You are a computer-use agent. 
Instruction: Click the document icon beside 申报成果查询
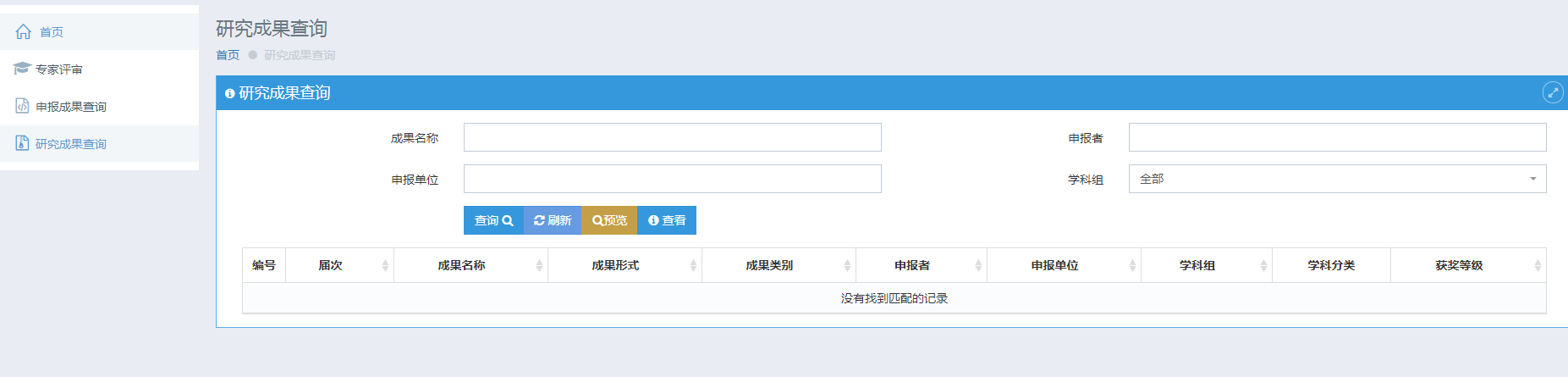point(22,106)
